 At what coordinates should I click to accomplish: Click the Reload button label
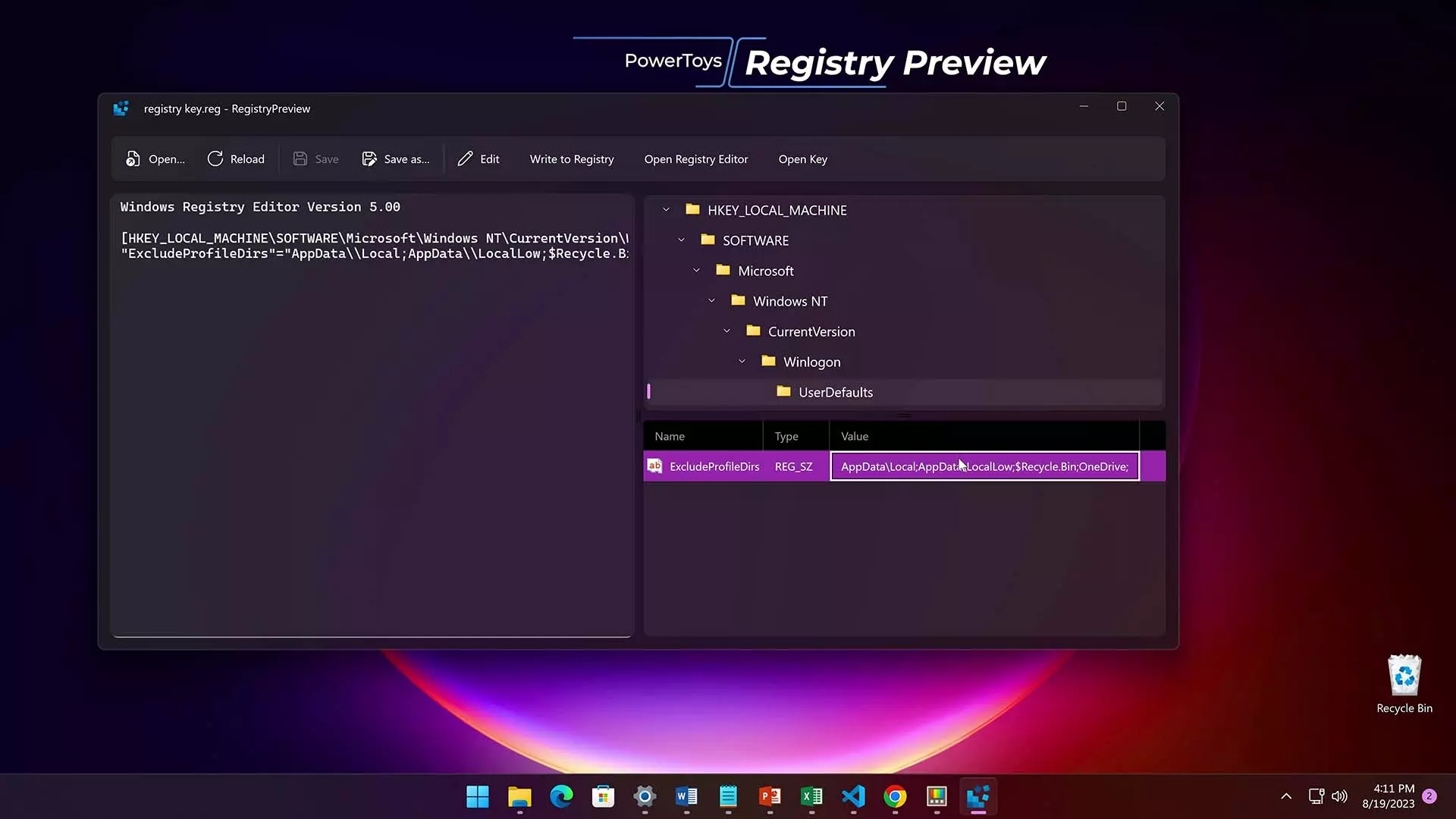point(247,158)
